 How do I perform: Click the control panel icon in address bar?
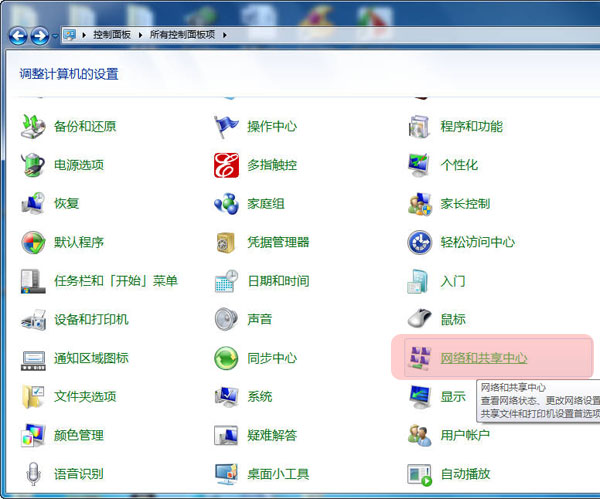pos(70,35)
